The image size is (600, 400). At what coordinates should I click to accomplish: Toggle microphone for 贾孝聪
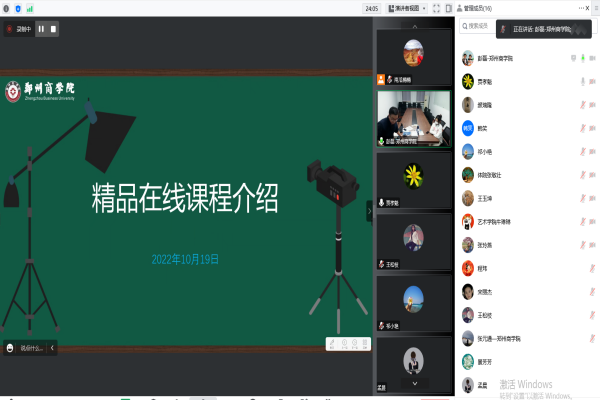tap(581, 81)
